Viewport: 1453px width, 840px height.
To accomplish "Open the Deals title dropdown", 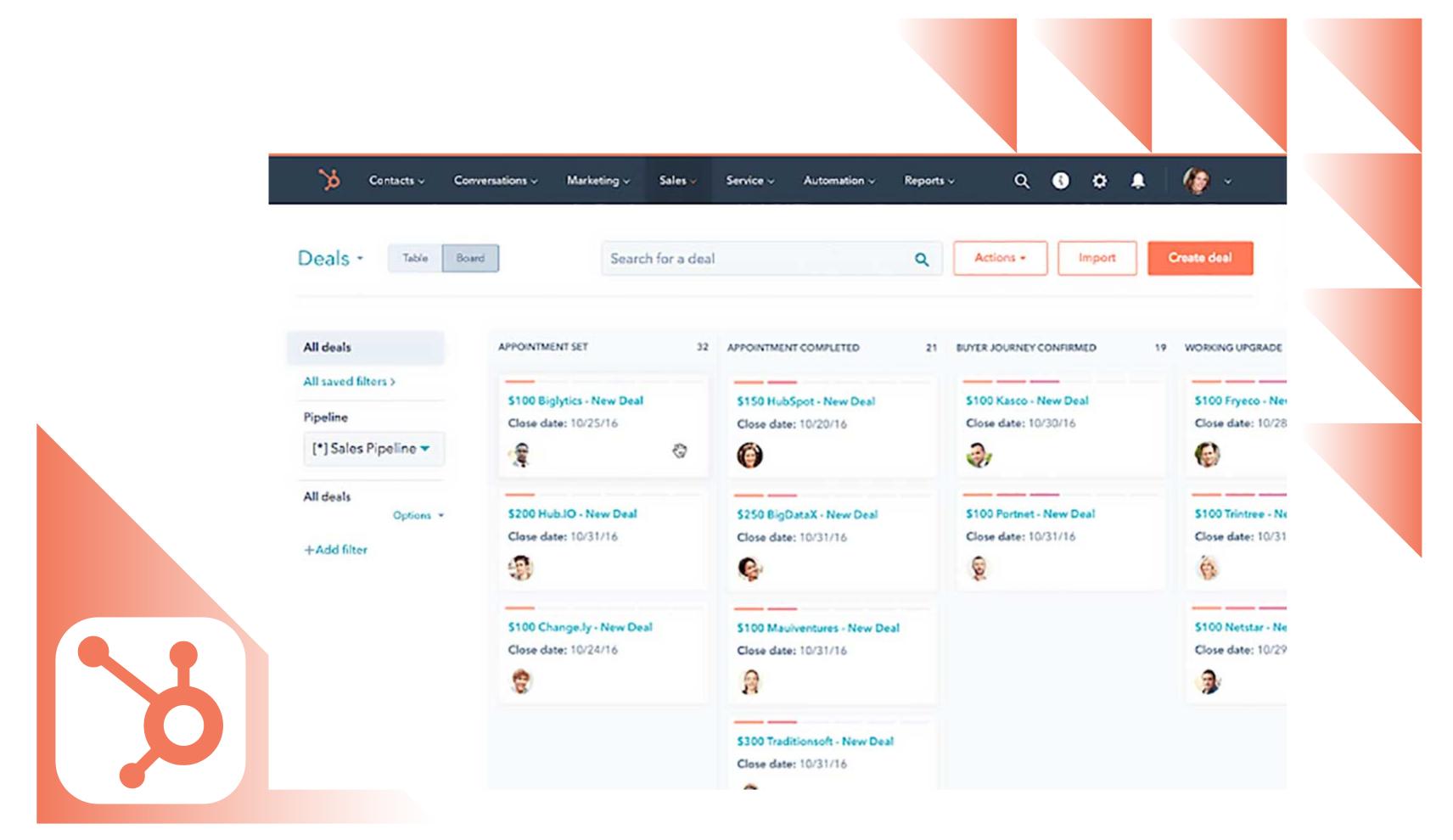I will [x=330, y=258].
